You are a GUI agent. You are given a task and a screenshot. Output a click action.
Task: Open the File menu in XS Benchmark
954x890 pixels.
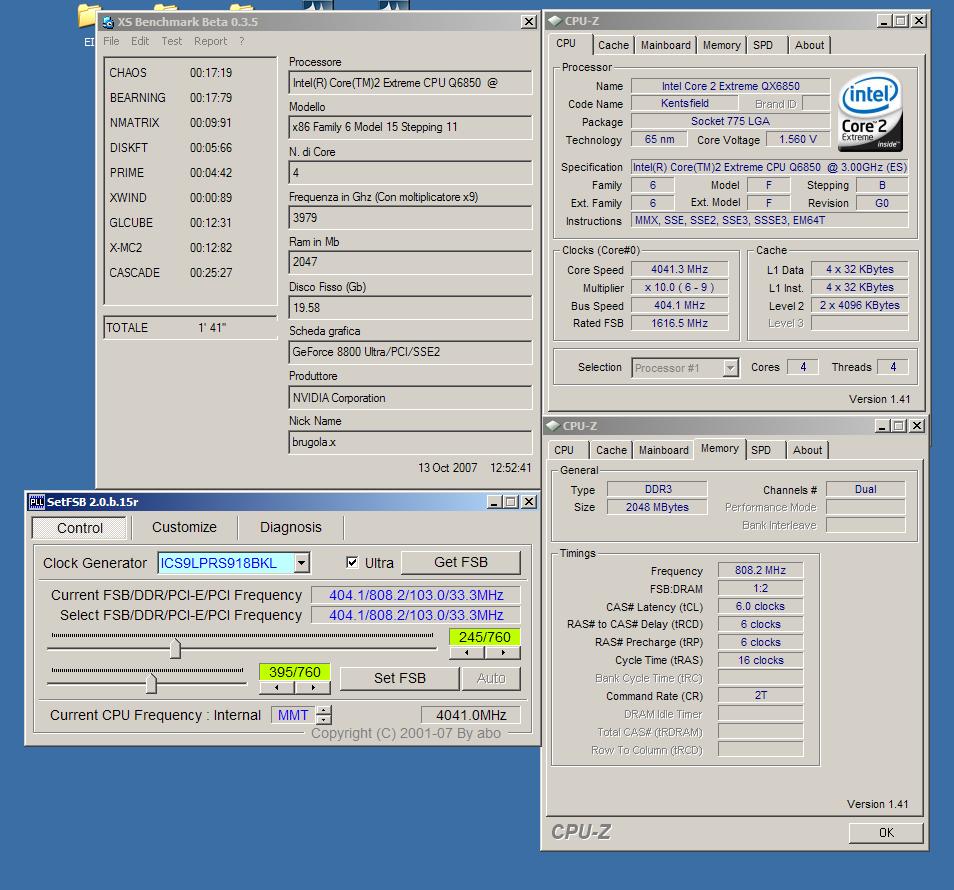(x=111, y=41)
